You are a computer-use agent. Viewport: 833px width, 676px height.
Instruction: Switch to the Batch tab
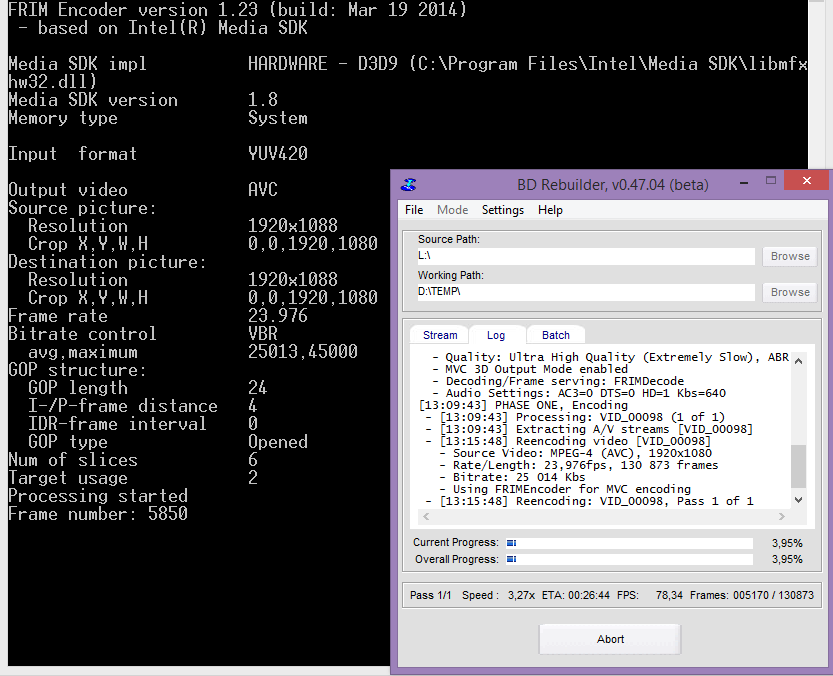[x=556, y=335]
